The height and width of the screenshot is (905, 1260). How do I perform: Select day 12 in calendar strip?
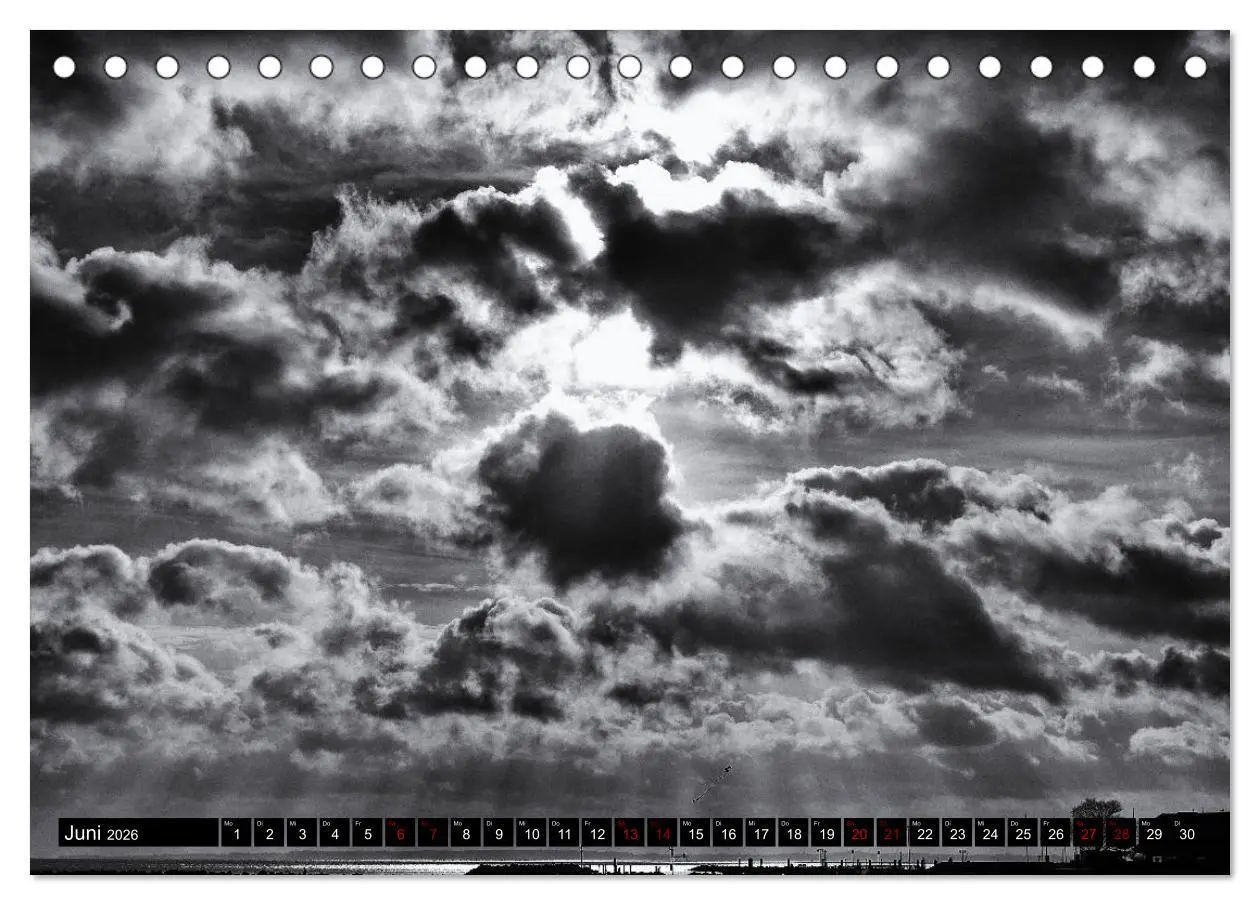(x=597, y=833)
